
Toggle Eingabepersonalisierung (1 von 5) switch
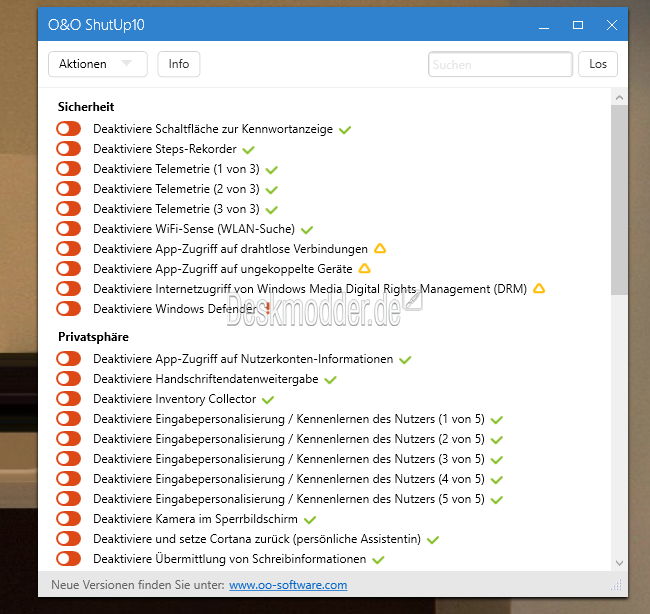point(69,419)
